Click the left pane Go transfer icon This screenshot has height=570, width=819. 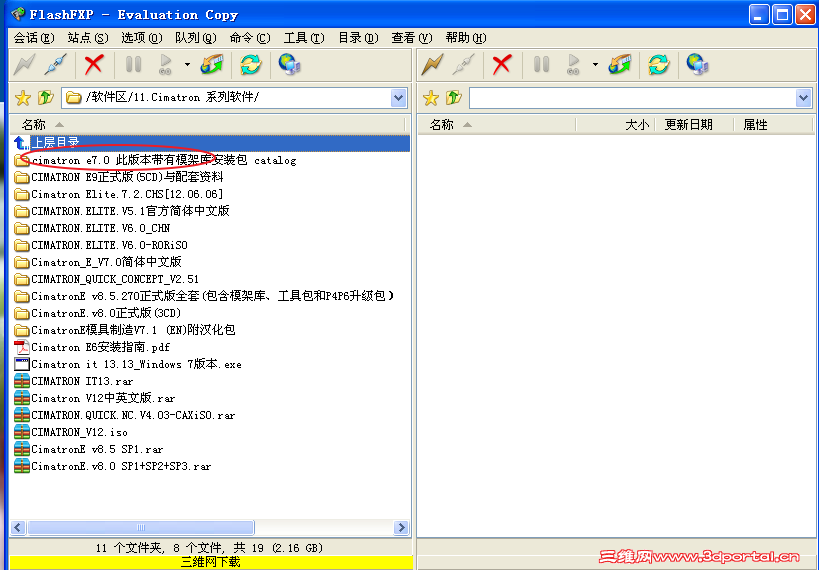pos(166,65)
